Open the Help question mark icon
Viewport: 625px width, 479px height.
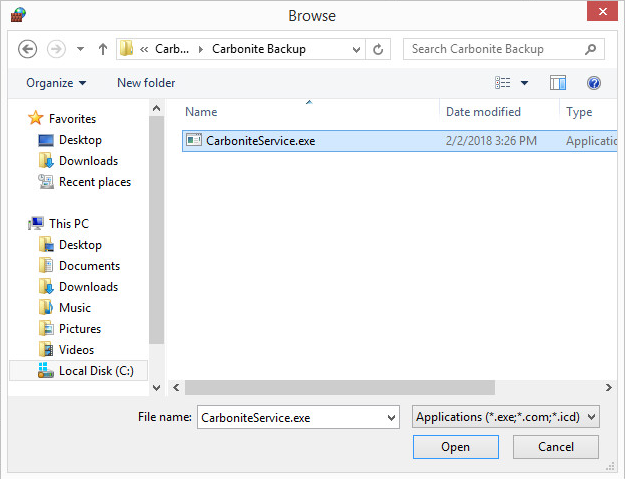tap(594, 83)
